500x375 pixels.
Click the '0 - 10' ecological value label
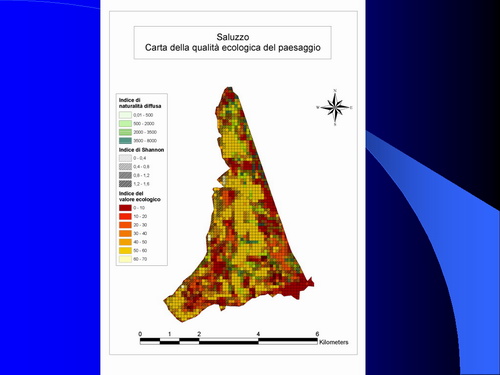coord(139,208)
